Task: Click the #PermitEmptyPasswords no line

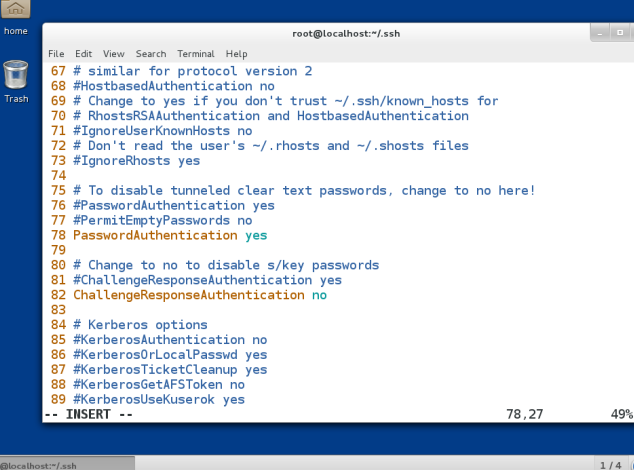Action: click(x=163, y=220)
